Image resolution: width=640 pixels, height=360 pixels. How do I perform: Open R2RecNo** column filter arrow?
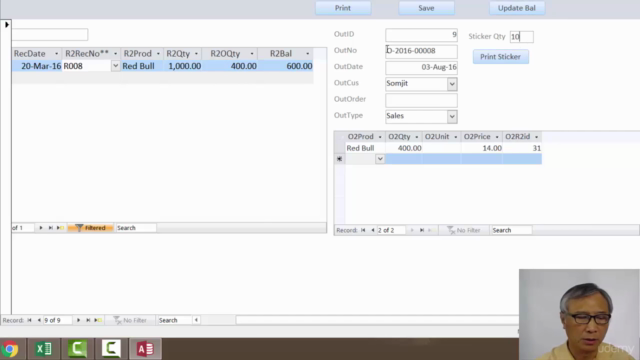point(116,54)
